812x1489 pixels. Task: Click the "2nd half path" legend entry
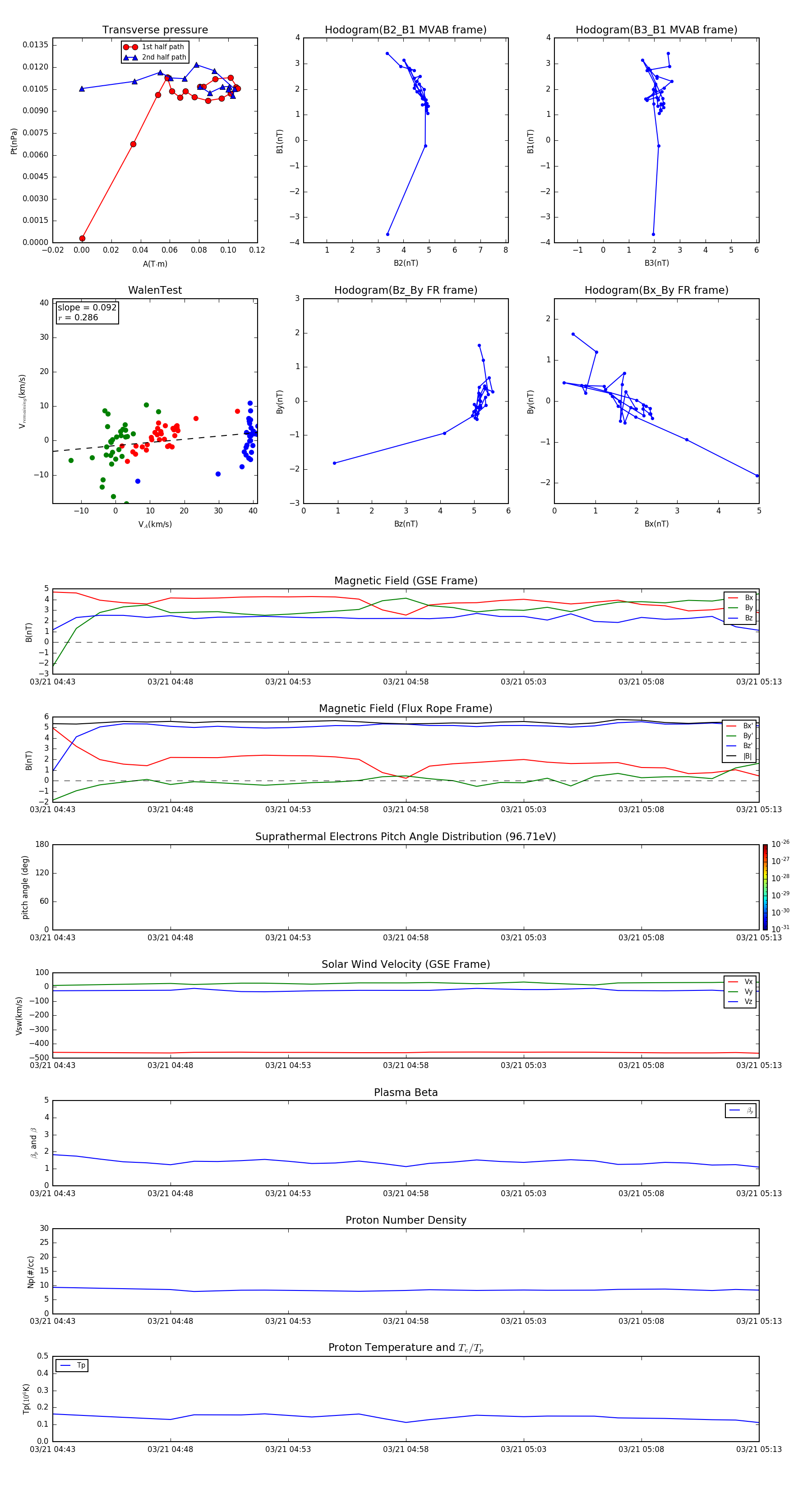[x=154, y=57]
